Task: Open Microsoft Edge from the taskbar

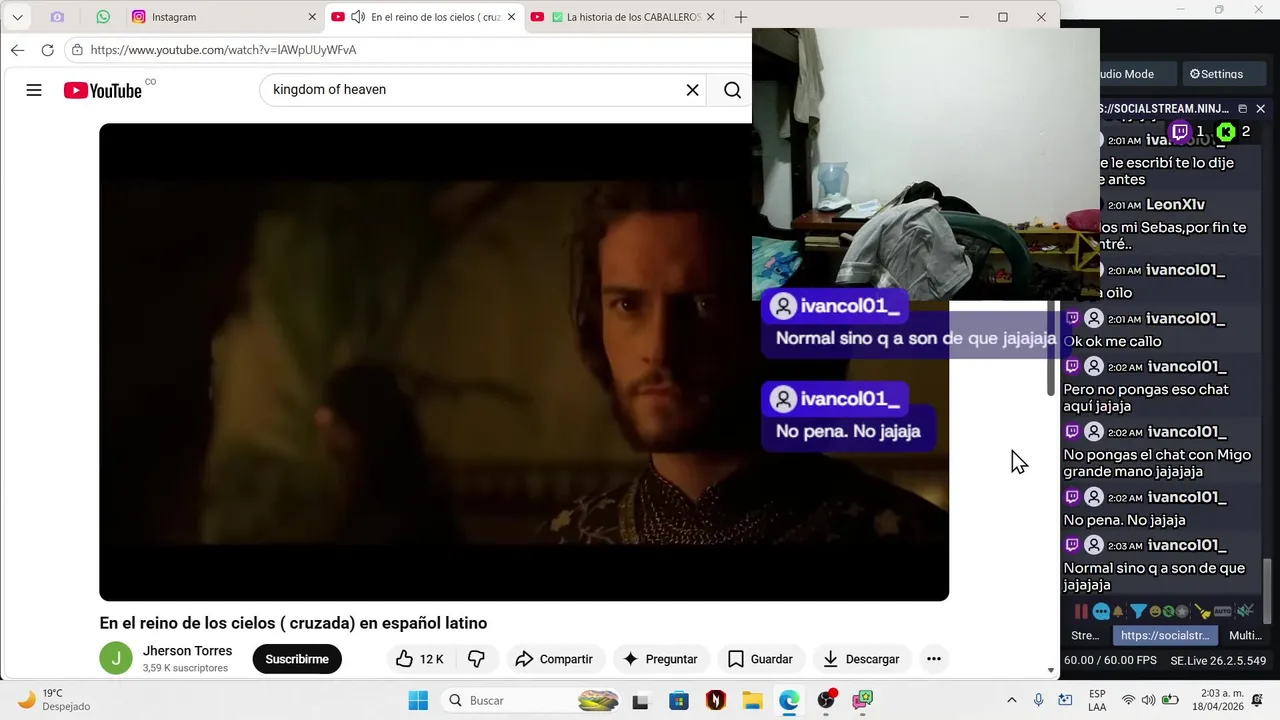Action: coord(789,700)
